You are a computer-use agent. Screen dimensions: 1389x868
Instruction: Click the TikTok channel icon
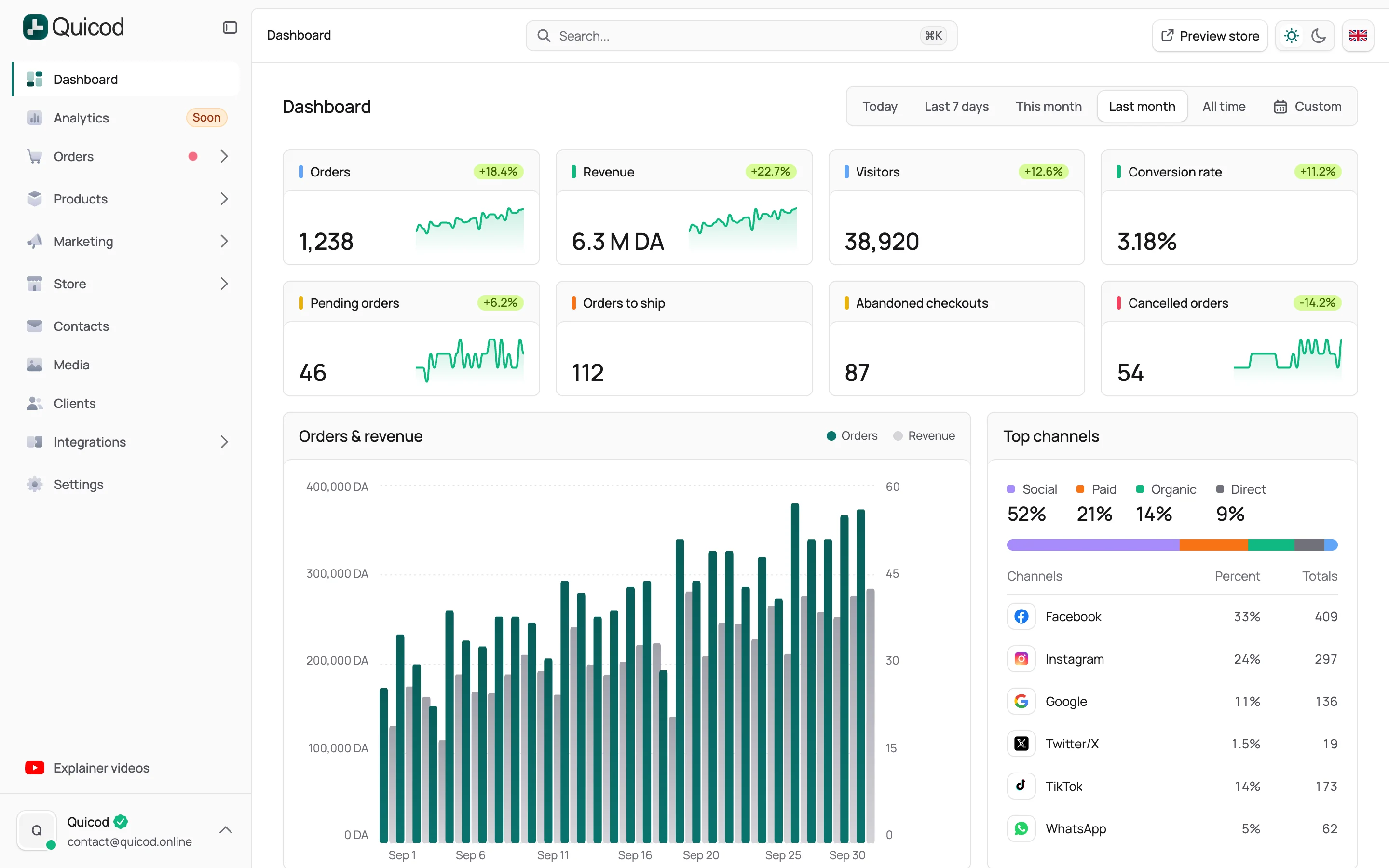[x=1021, y=786]
